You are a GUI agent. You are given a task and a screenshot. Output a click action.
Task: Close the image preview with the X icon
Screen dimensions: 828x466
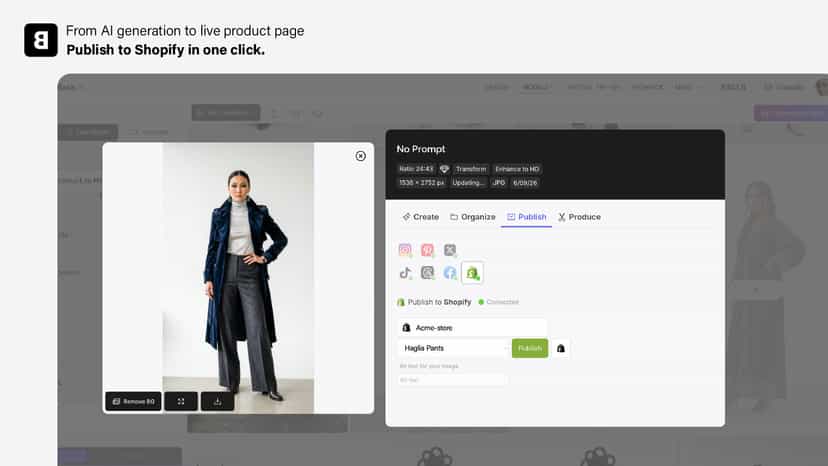[360, 156]
